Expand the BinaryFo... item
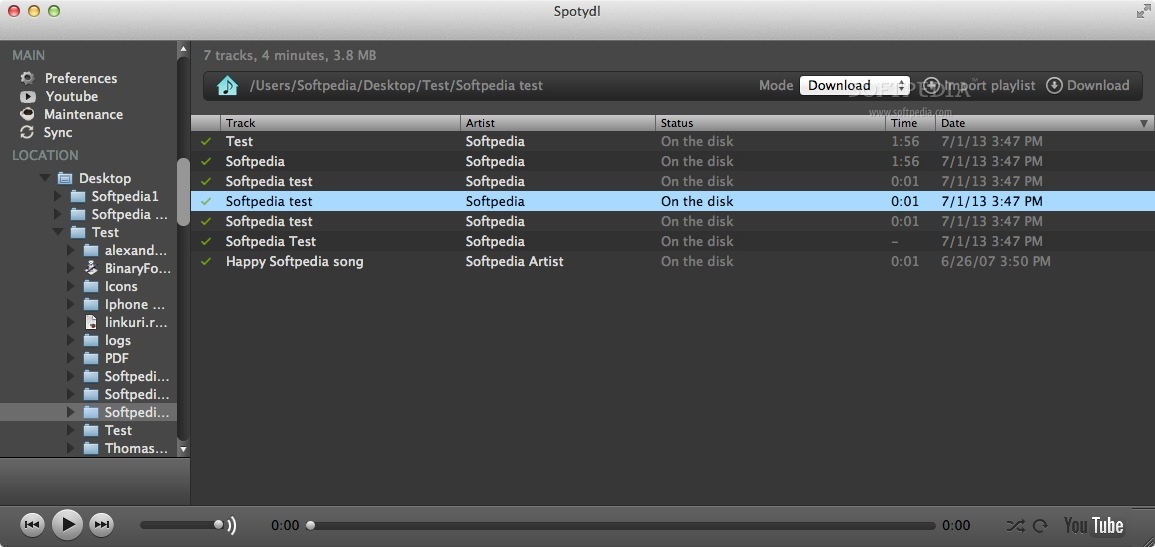 click(71, 268)
